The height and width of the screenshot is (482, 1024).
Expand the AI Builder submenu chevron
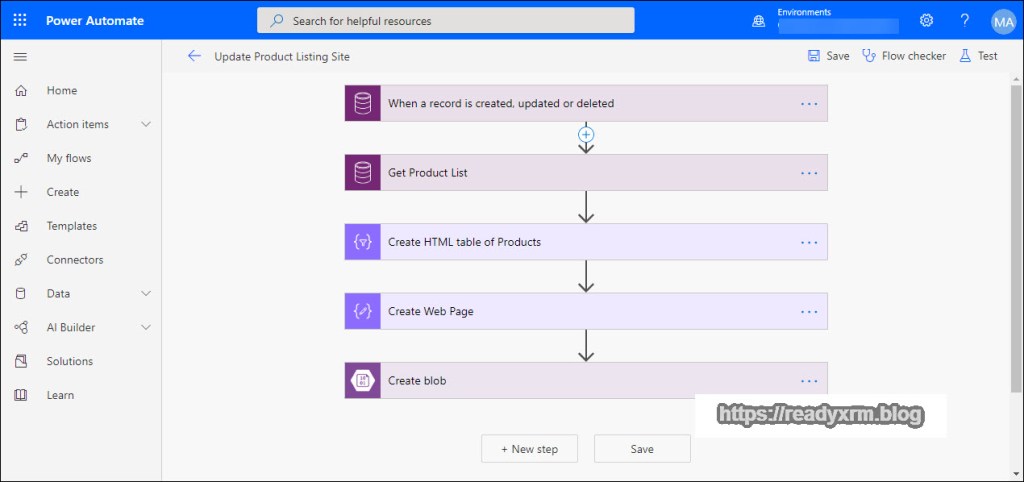coord(146,328)
